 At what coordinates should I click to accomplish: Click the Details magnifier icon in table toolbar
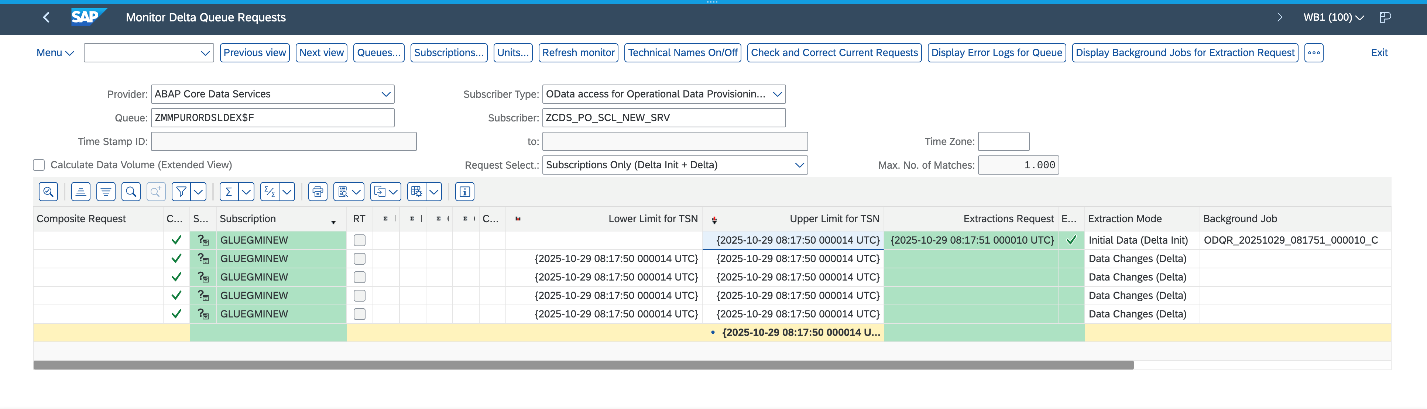[x=48, y=191]
